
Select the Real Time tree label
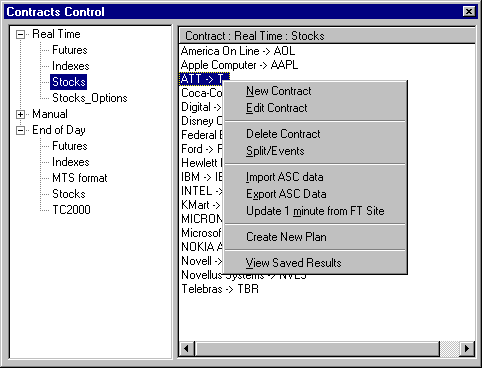point(56,34)
